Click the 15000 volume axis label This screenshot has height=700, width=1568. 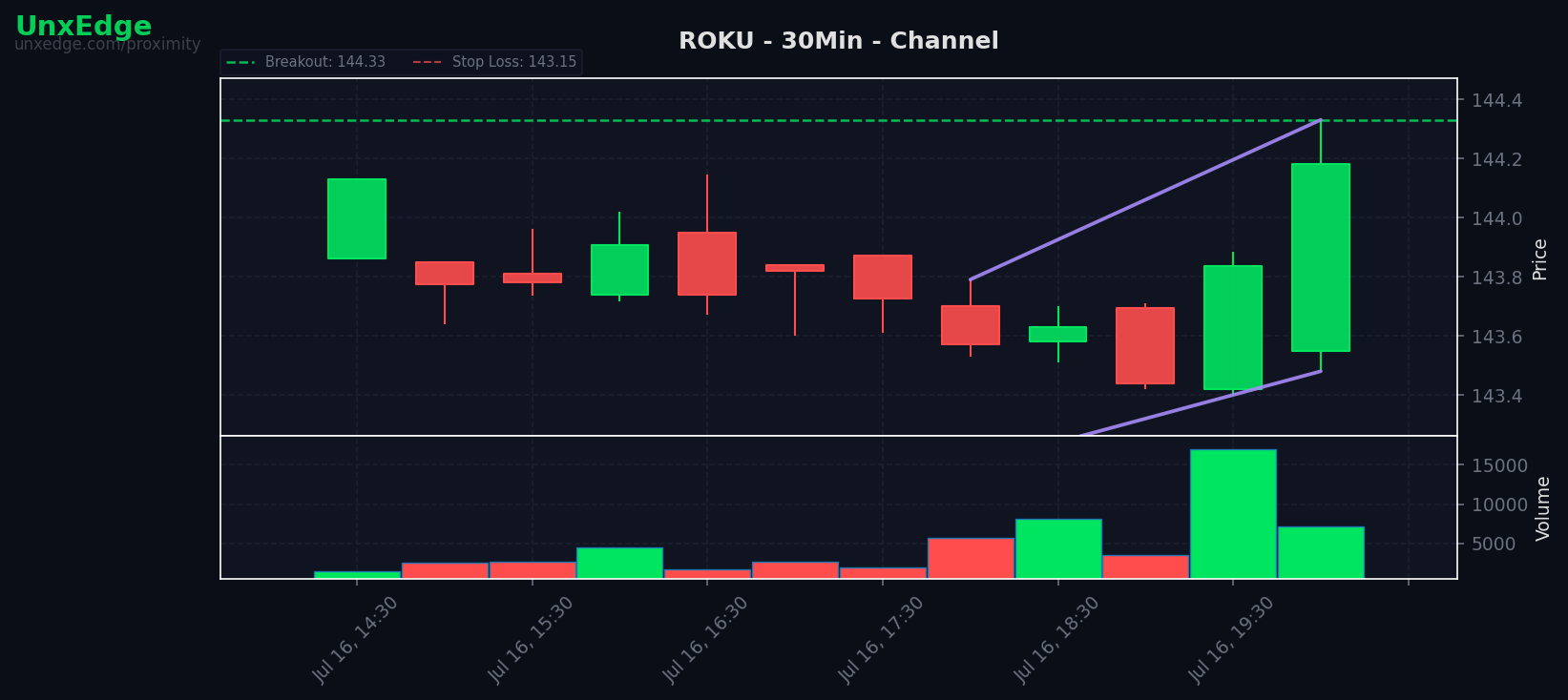tap(1499, 465)
